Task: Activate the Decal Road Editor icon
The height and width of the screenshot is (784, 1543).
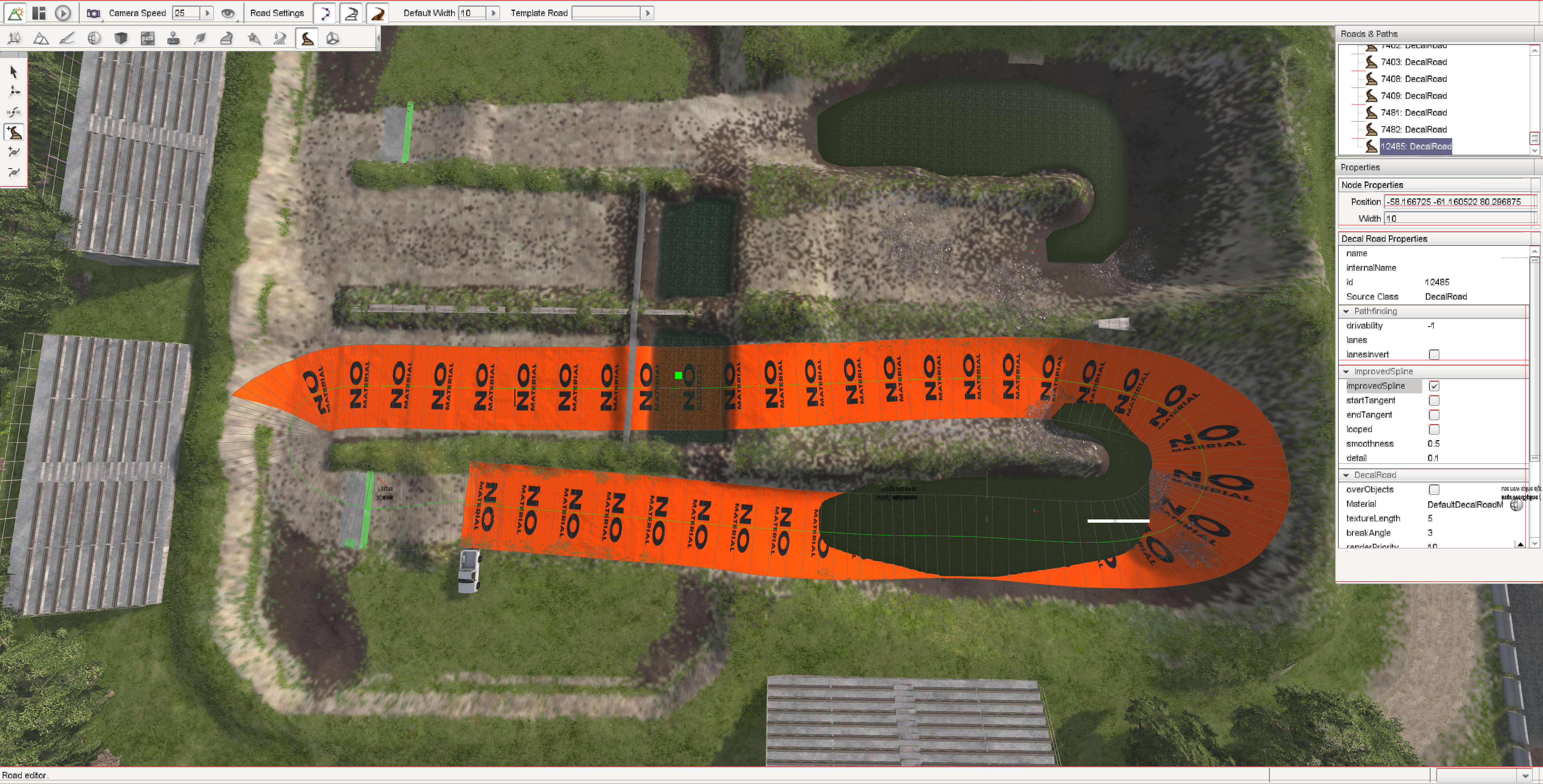Action: (307, 38)
